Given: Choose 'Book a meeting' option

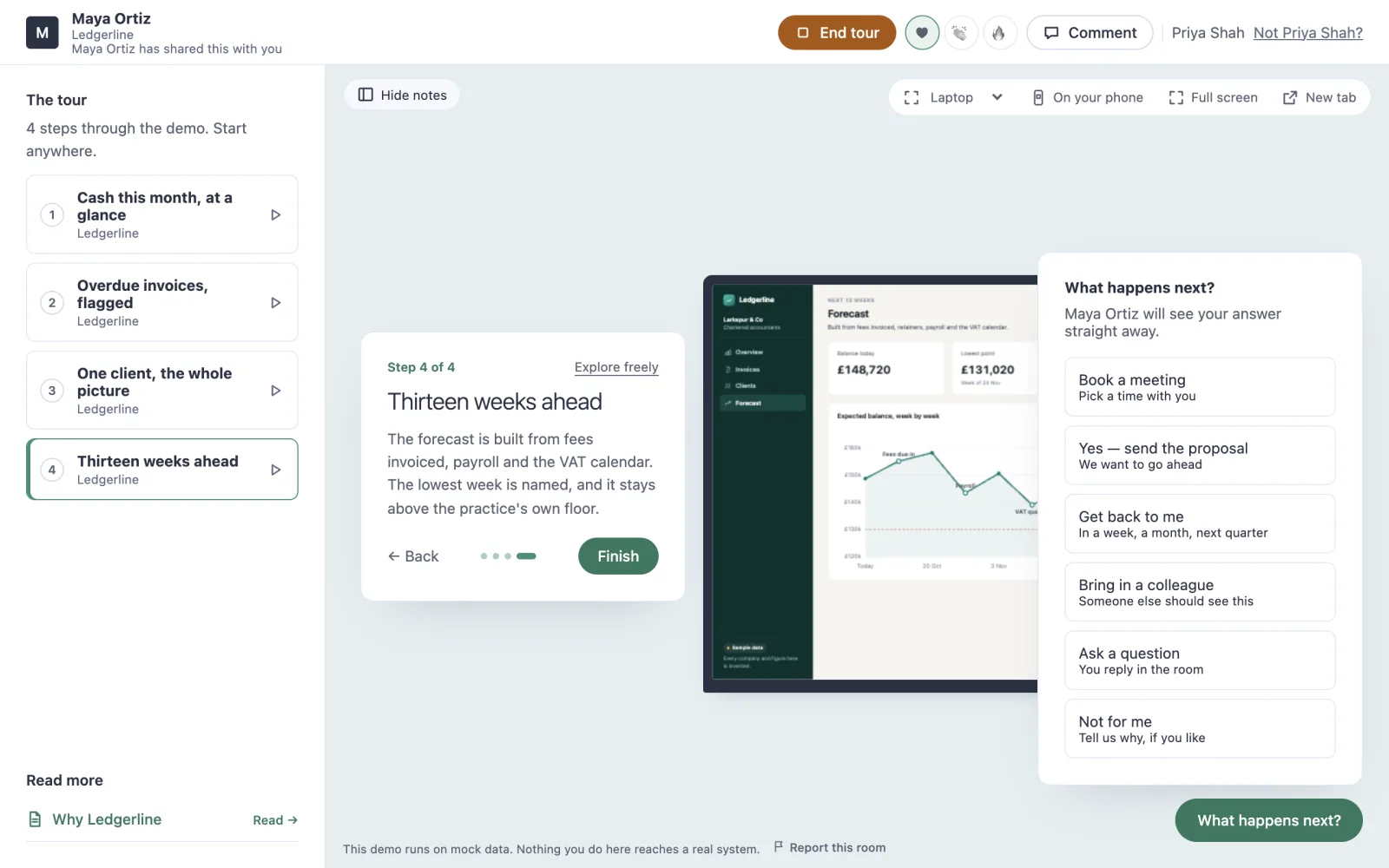Looking at the screenshot, I should pyautogui.click(x=1200, y=387).
